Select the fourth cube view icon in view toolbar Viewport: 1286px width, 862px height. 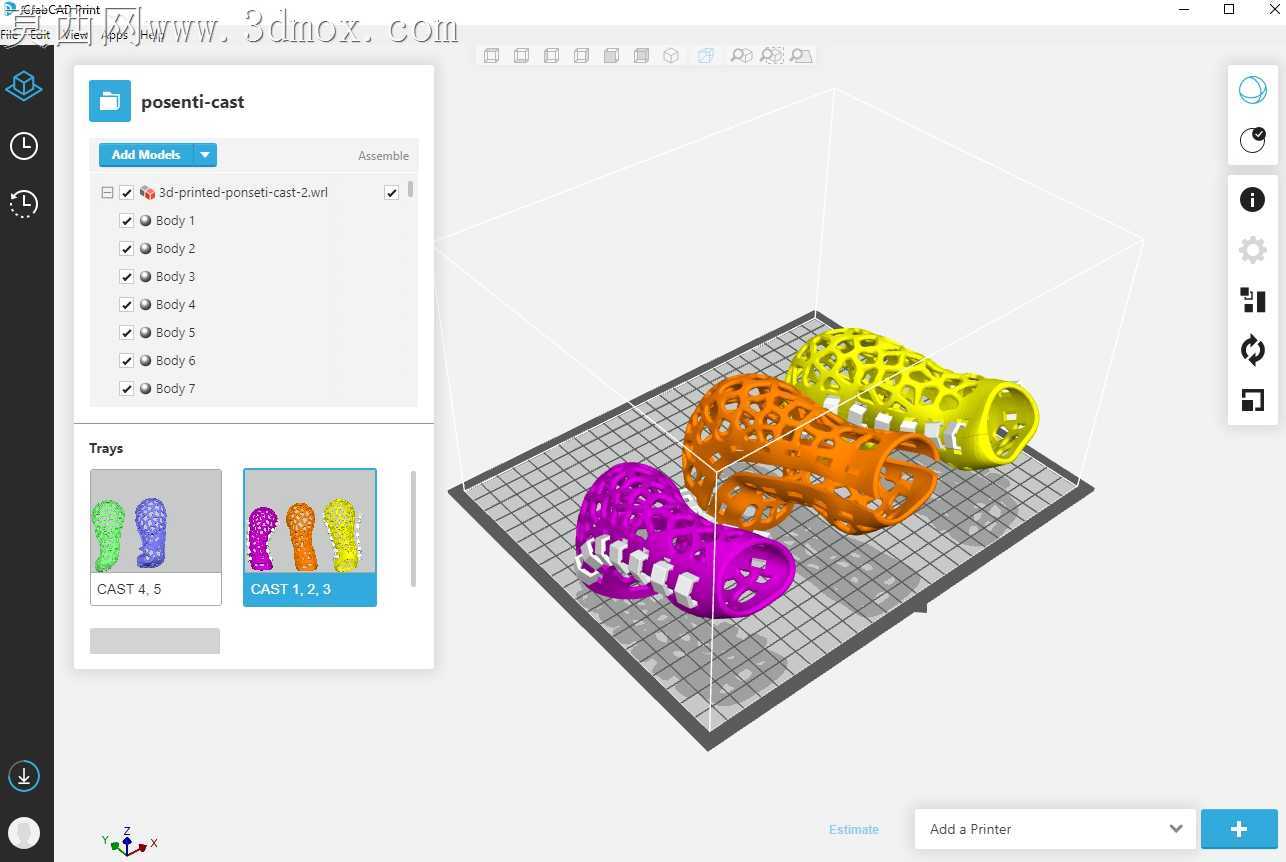pos(581,56)
